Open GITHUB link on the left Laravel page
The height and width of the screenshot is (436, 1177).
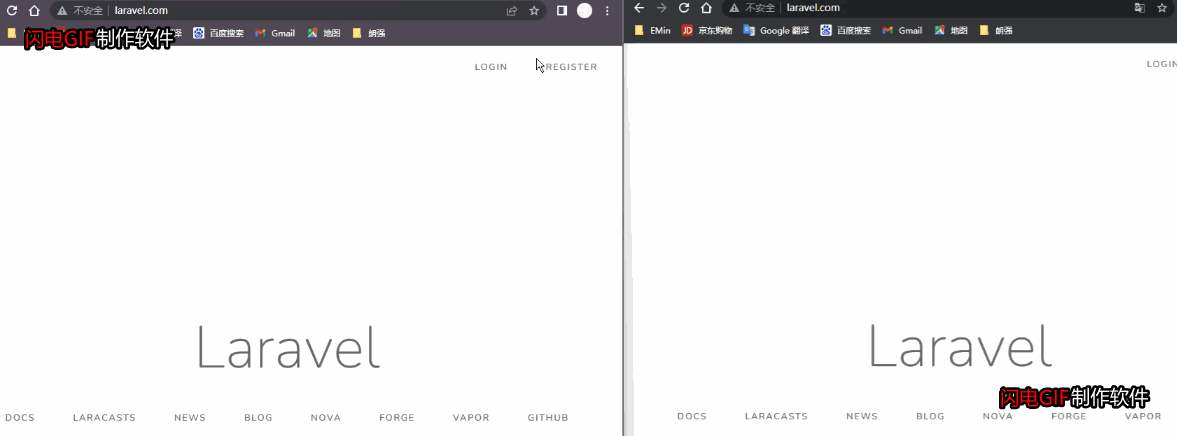(x=548, y=417)
